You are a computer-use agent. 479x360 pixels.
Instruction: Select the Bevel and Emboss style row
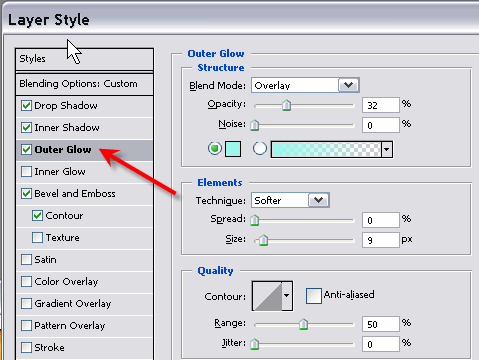pyautogui.click(x=84, y=194)
